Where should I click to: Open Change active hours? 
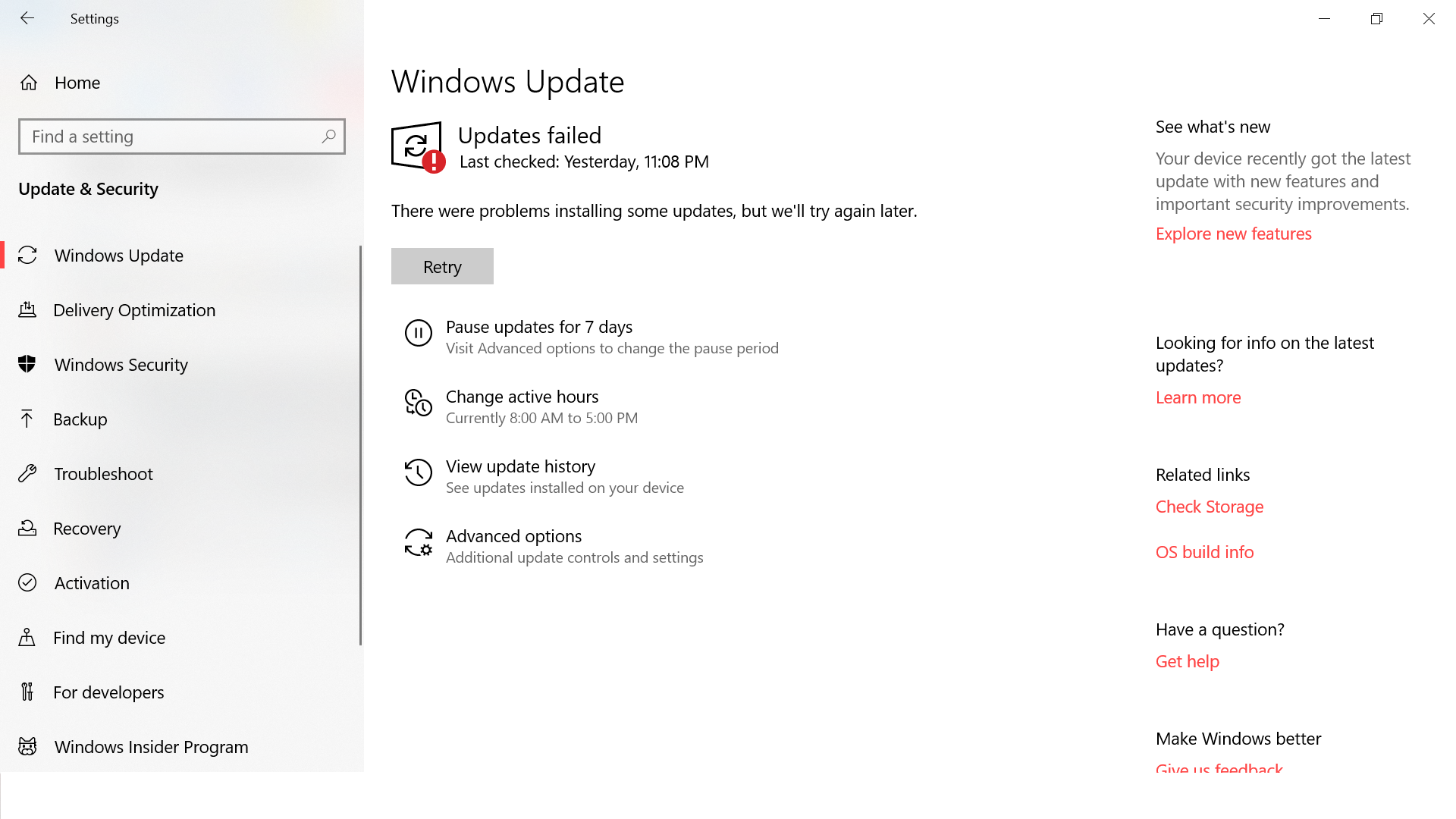[522, 406]
